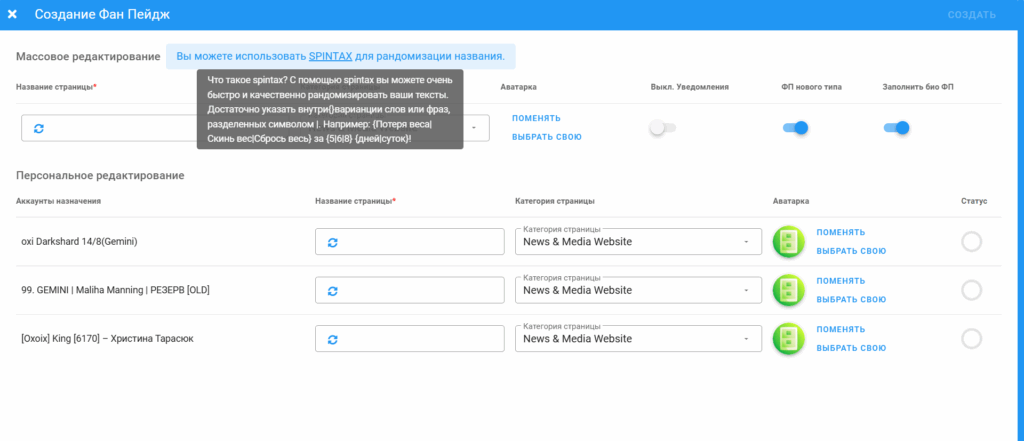Close the Создание Фан Пейдж dialog
1024x441 pixels.
coord(12,14)
